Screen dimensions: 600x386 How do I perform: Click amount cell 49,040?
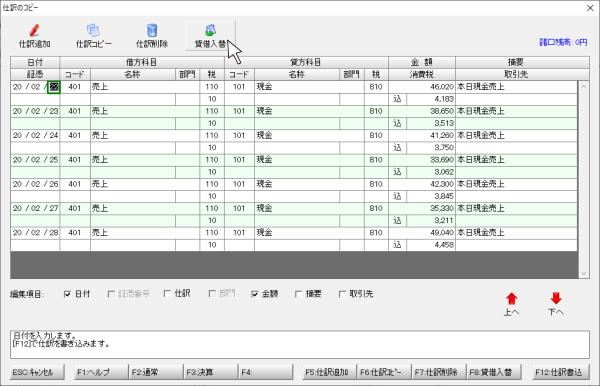(422, 233)
